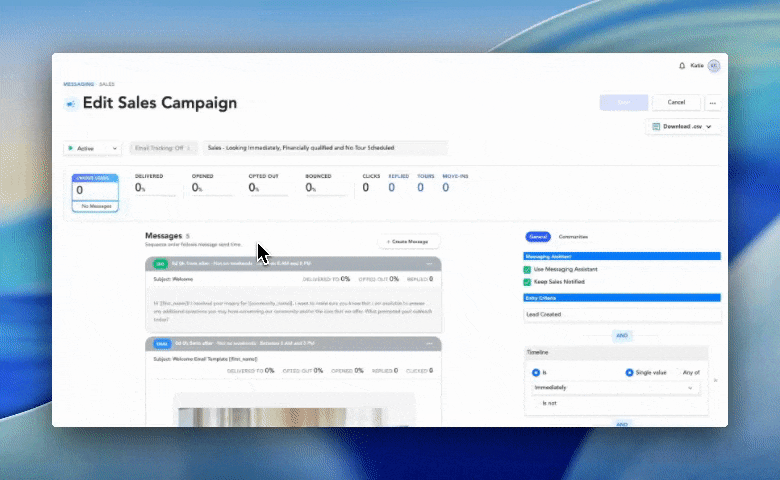
Task: Open the Active status dropdown
Action: tap(93, 148)
